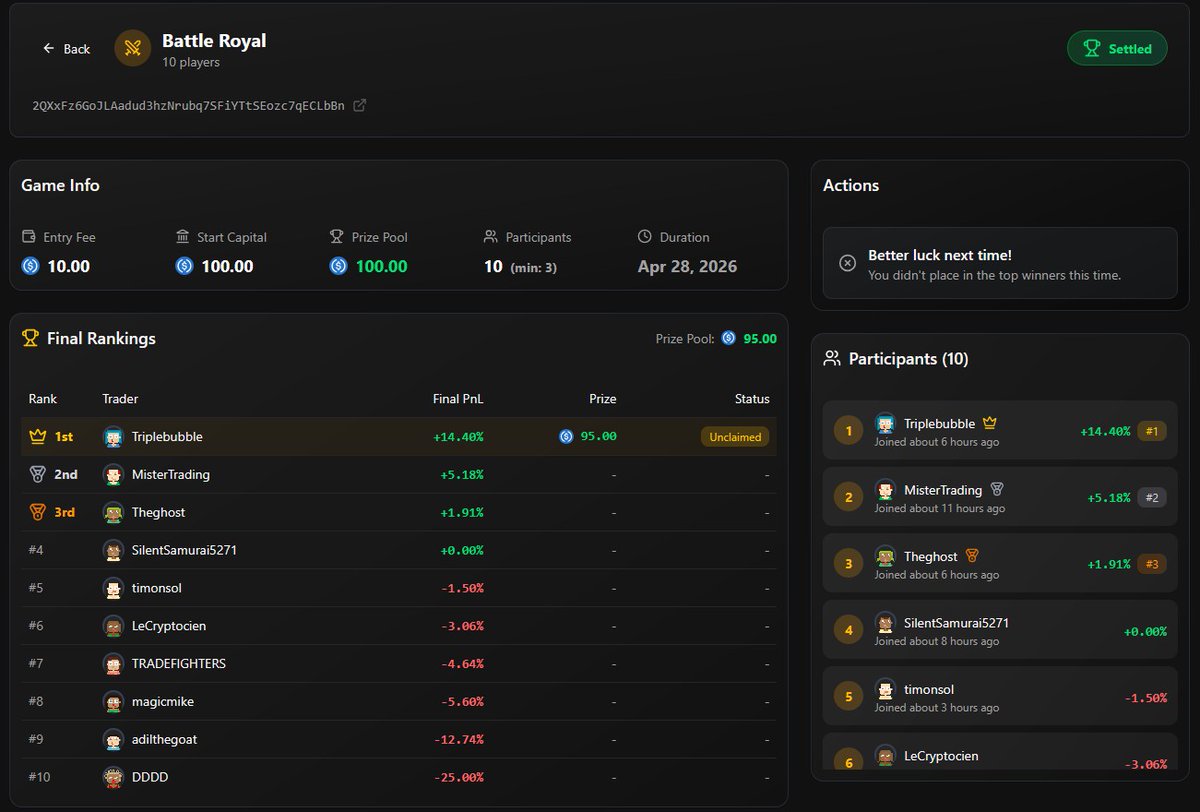Click the Participants (10) people icon
The height and width of the screenshot is (812, 1200).
point(831,358)
